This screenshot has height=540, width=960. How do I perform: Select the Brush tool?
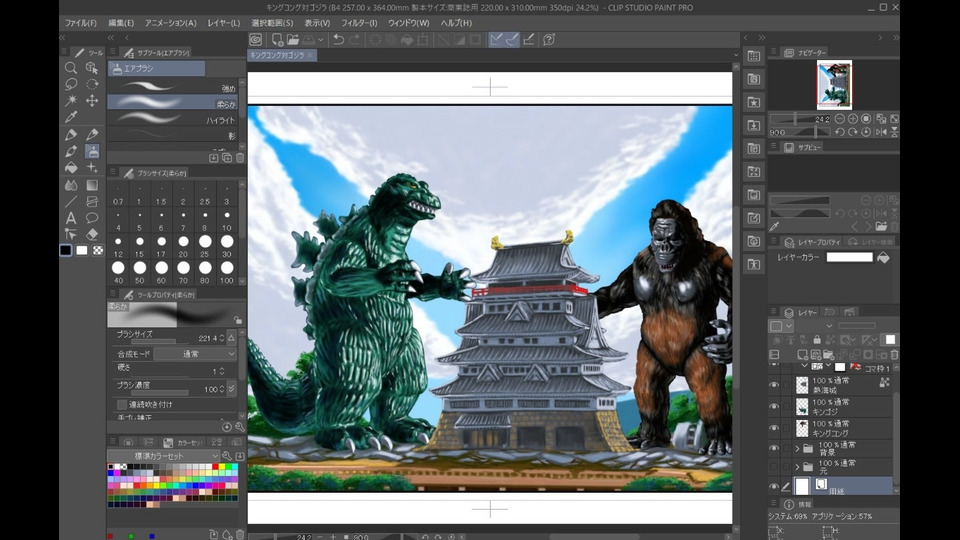71,151
